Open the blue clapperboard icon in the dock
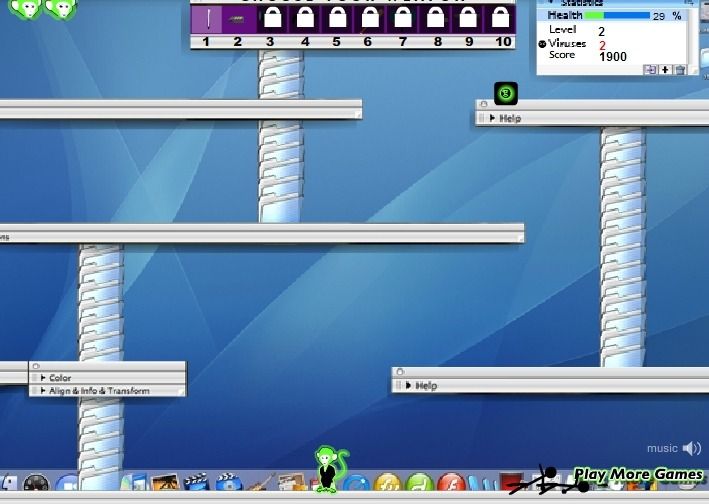Image resolution: width=709 pixels, height=504 pixels. (229, 482)
